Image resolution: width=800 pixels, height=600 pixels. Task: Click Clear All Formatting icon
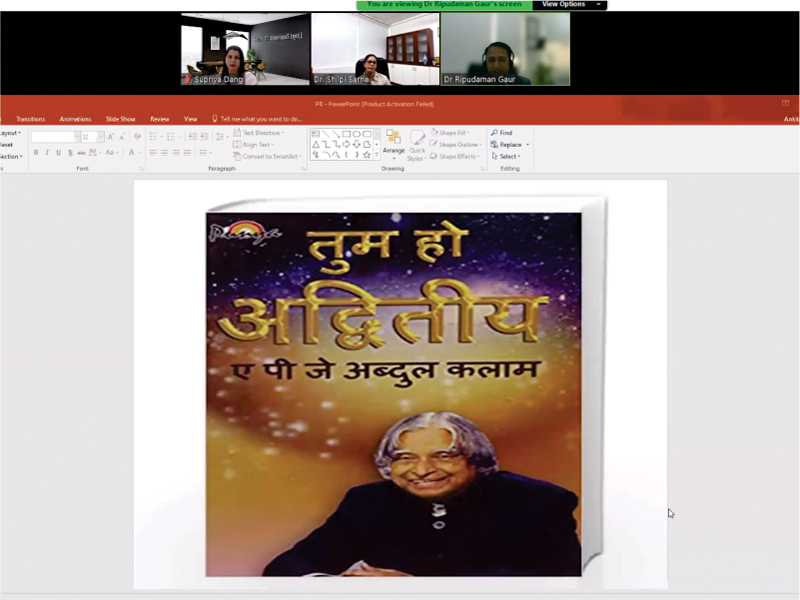137,137
